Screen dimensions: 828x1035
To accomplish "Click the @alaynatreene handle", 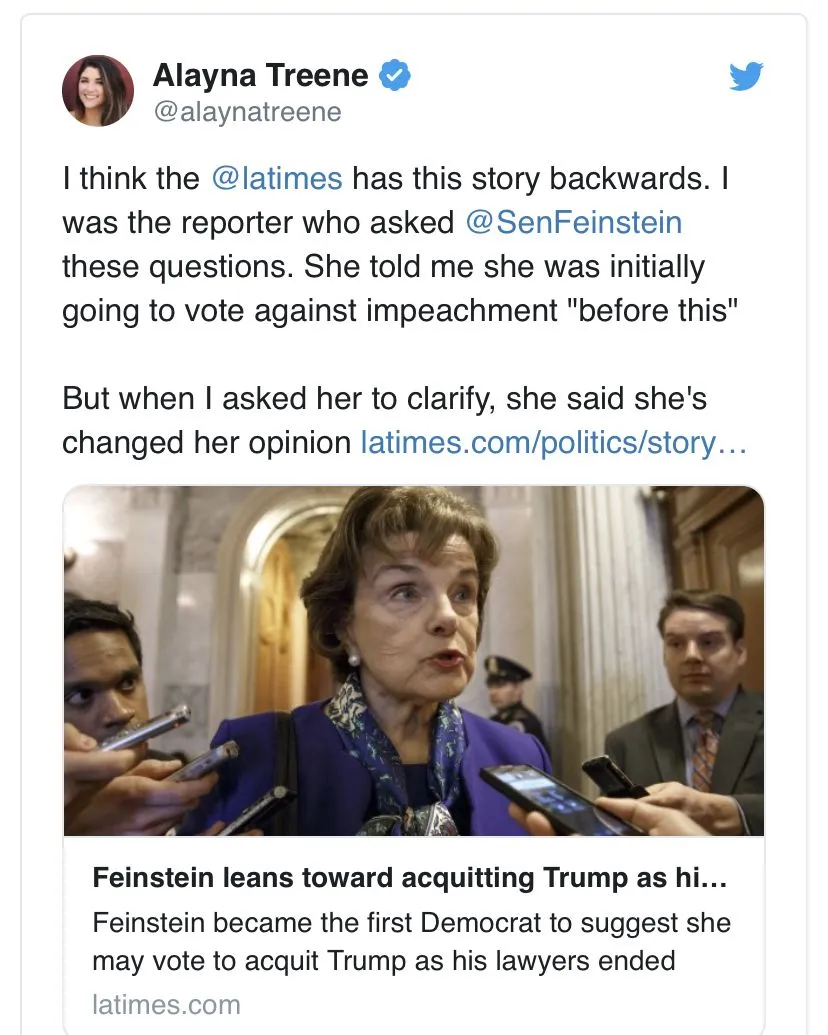I will (x=247, y=113).
